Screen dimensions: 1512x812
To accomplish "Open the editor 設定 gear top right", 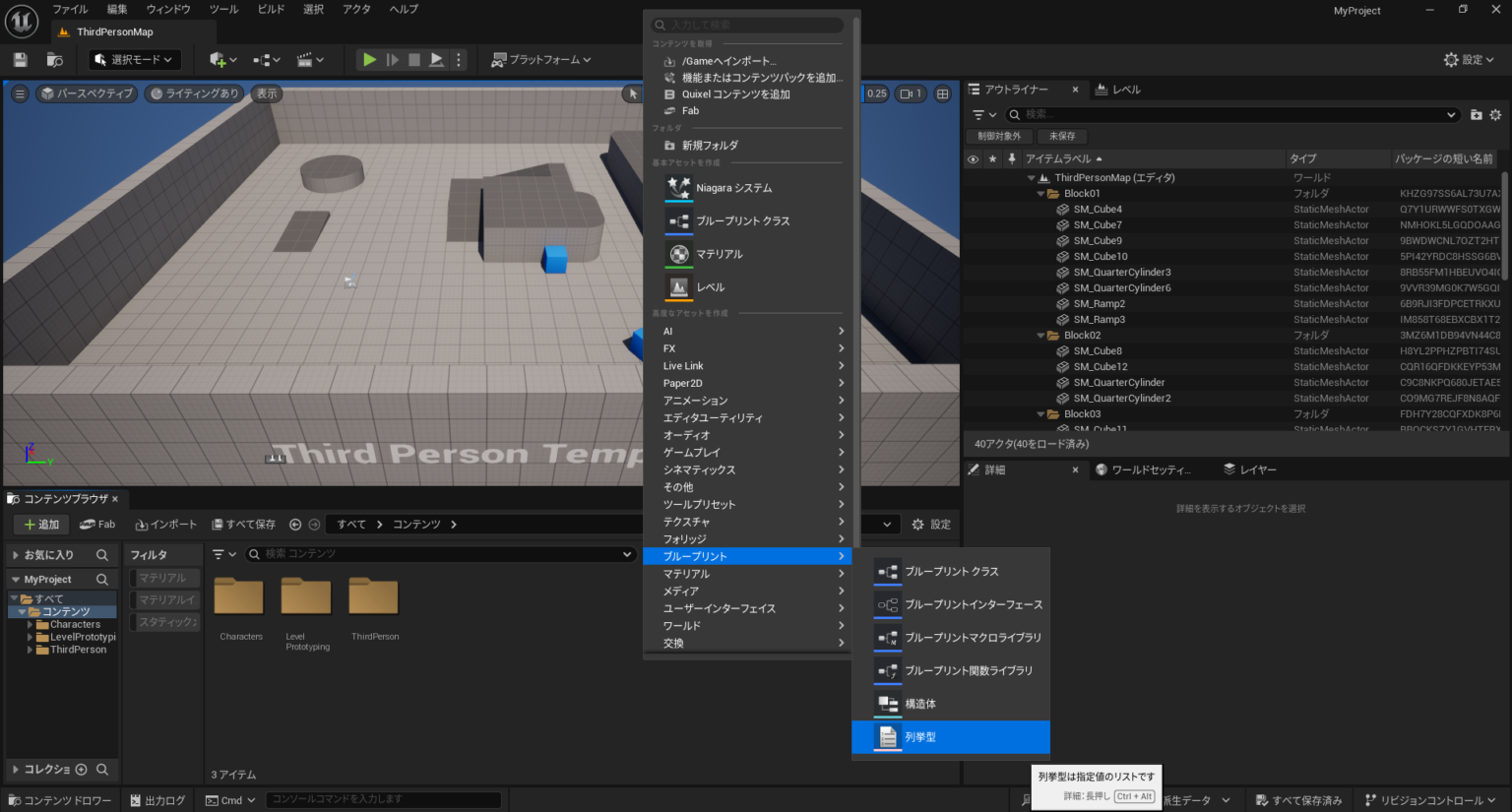I will 1469,59.
